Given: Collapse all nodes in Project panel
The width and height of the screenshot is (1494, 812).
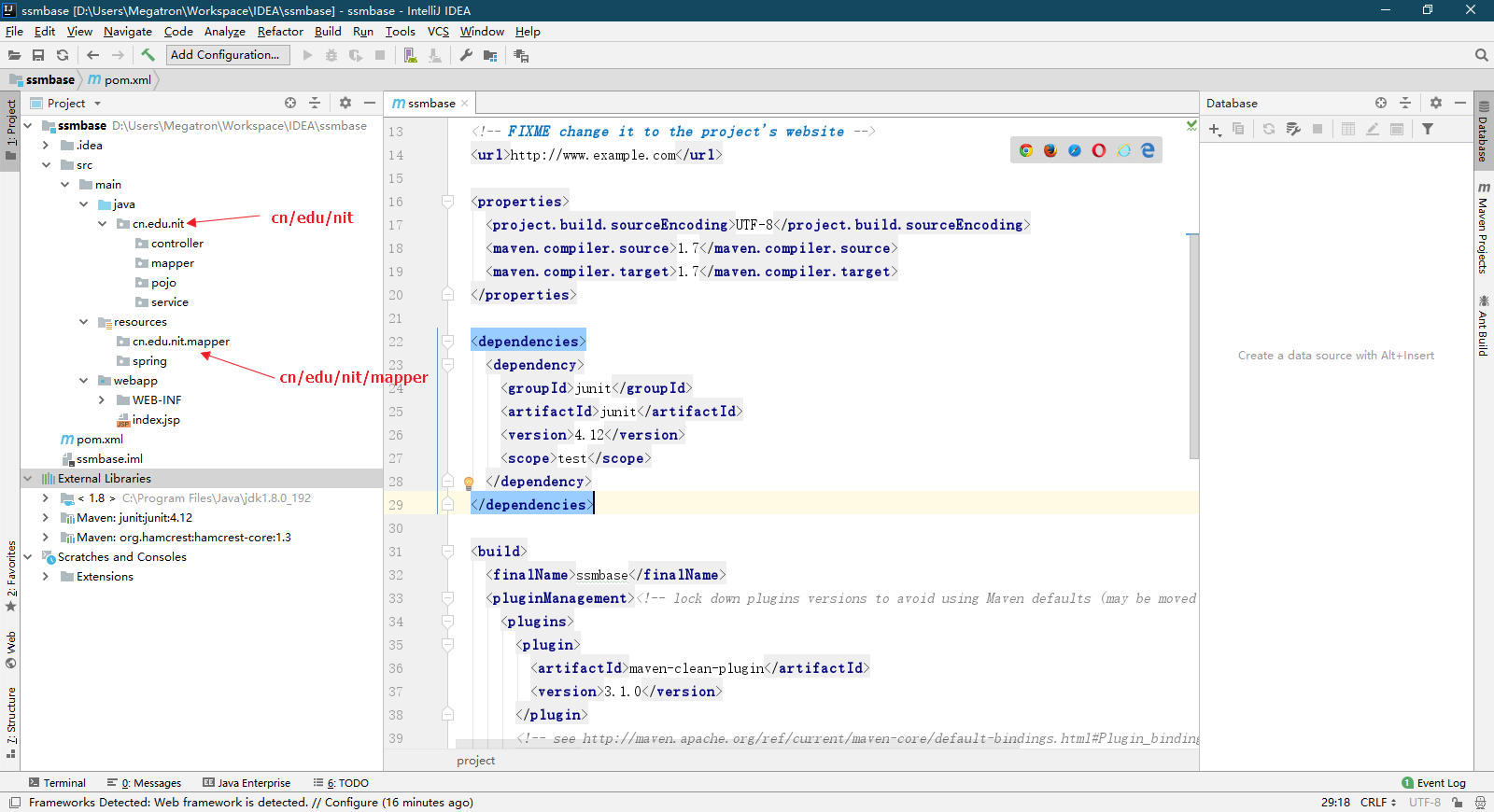Looking at the screenshot, I should (315, 103).
